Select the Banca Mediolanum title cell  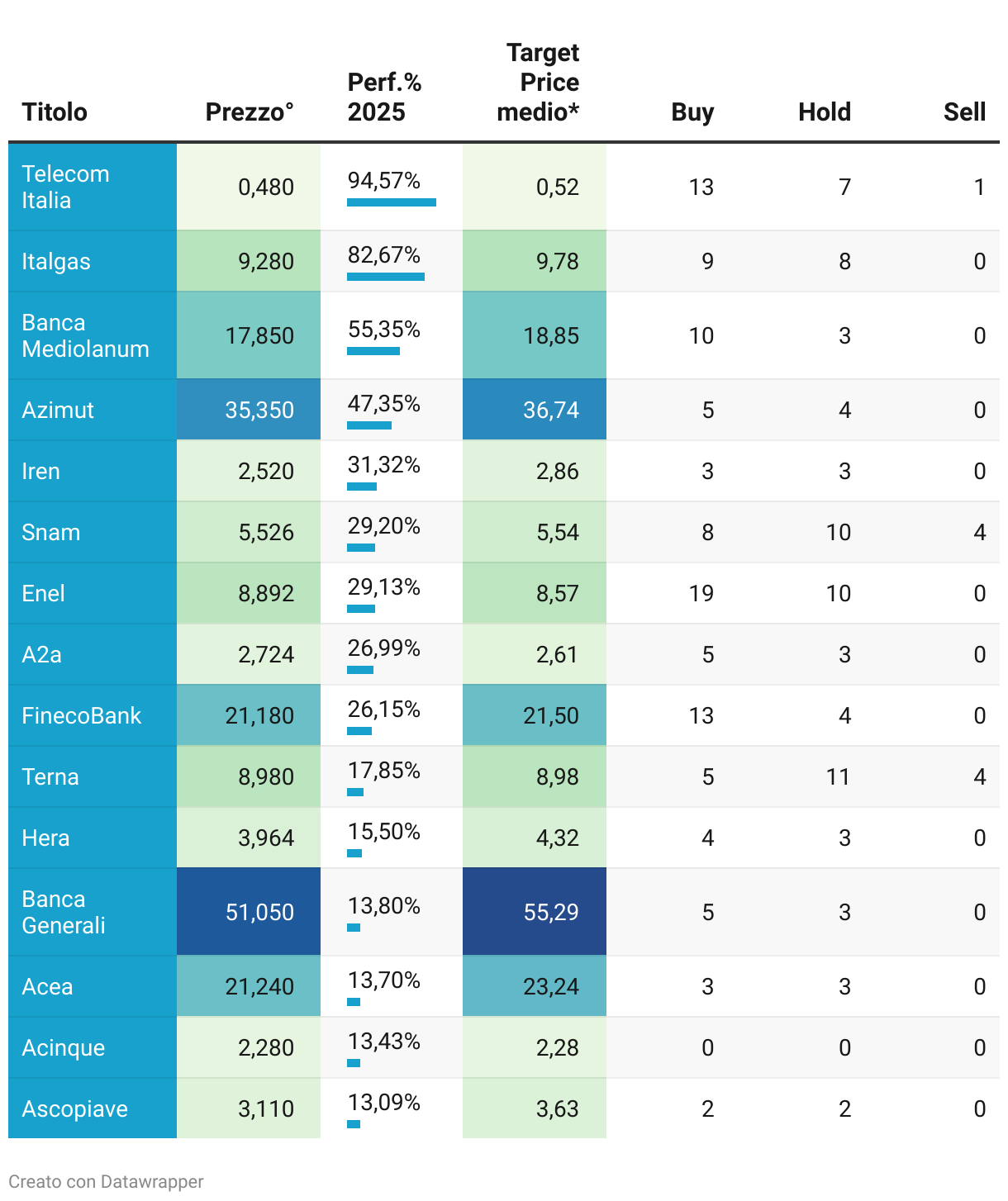85,335
